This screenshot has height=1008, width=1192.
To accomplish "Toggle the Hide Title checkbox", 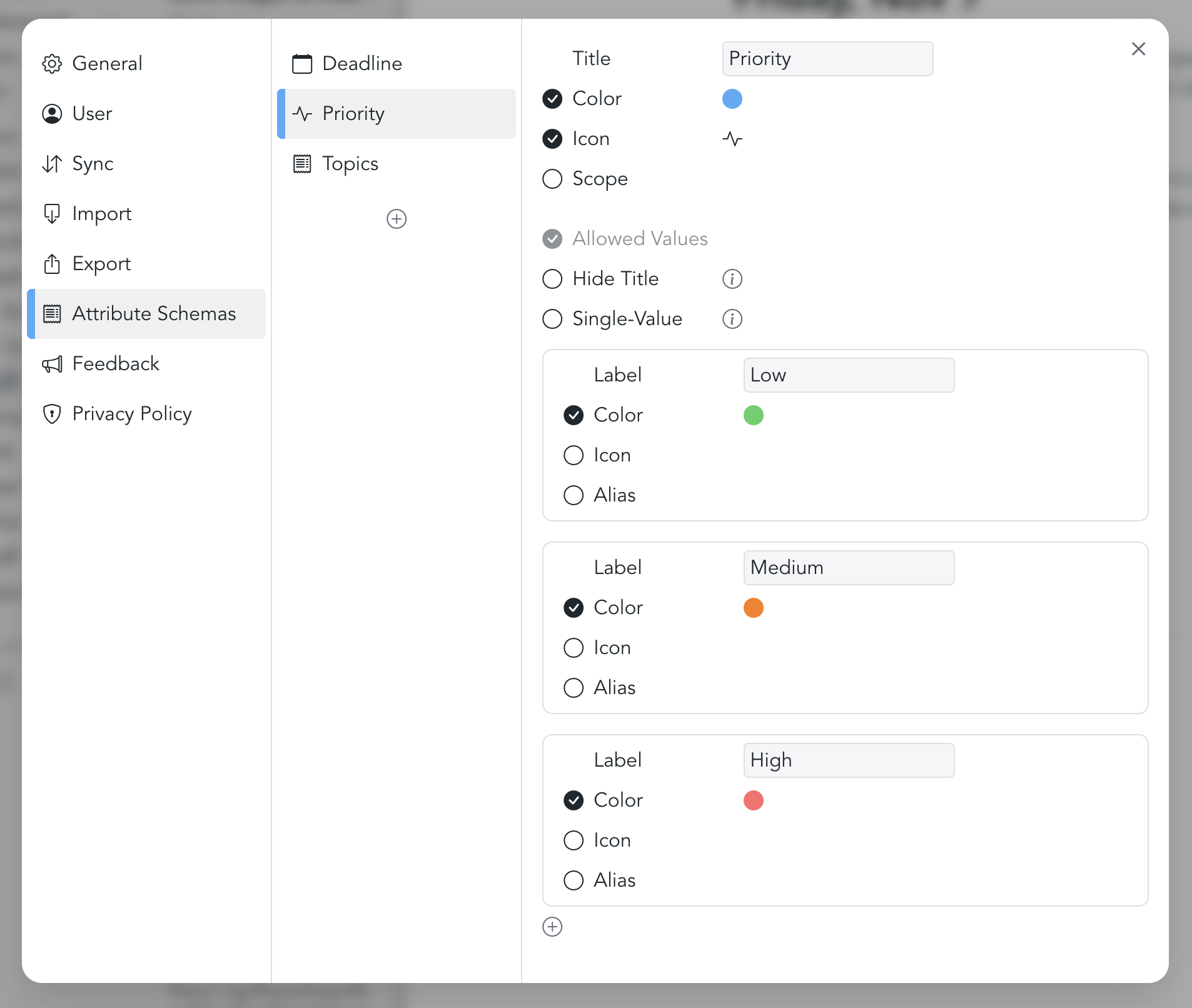I will (552, 279).
